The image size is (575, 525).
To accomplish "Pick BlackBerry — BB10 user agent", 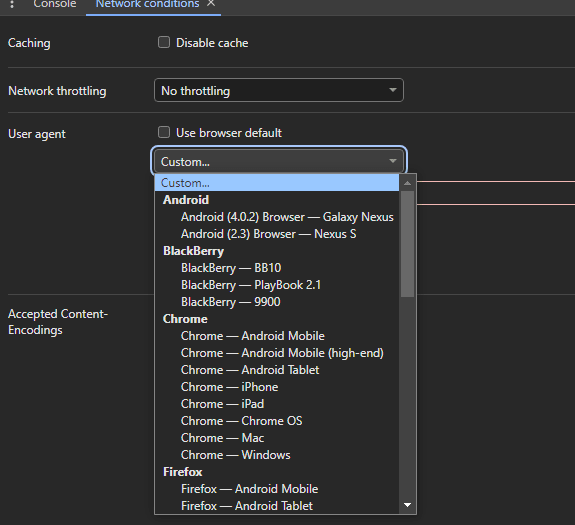I will tap(277, 268).
